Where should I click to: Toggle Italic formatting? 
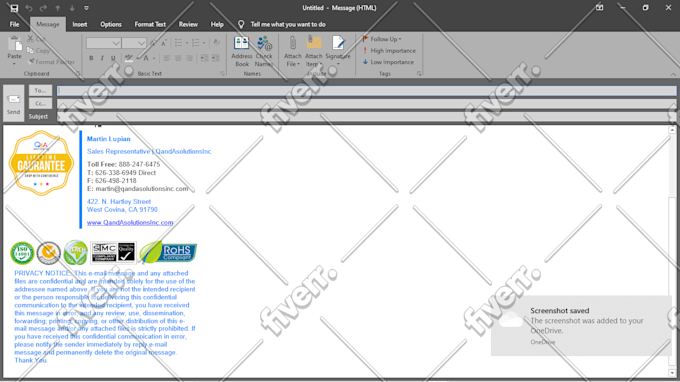(x=102, y=58)
